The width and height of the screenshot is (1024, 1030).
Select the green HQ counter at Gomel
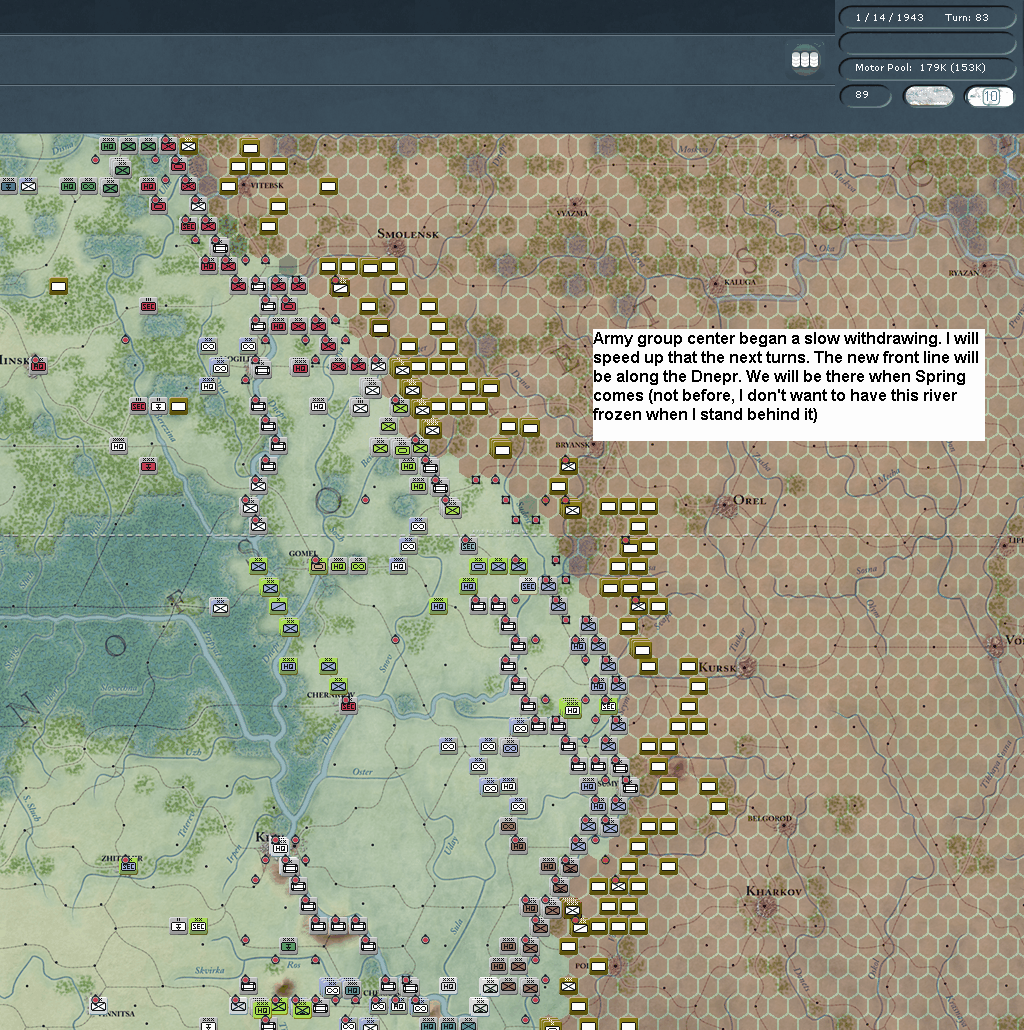[x=338, y=566]
